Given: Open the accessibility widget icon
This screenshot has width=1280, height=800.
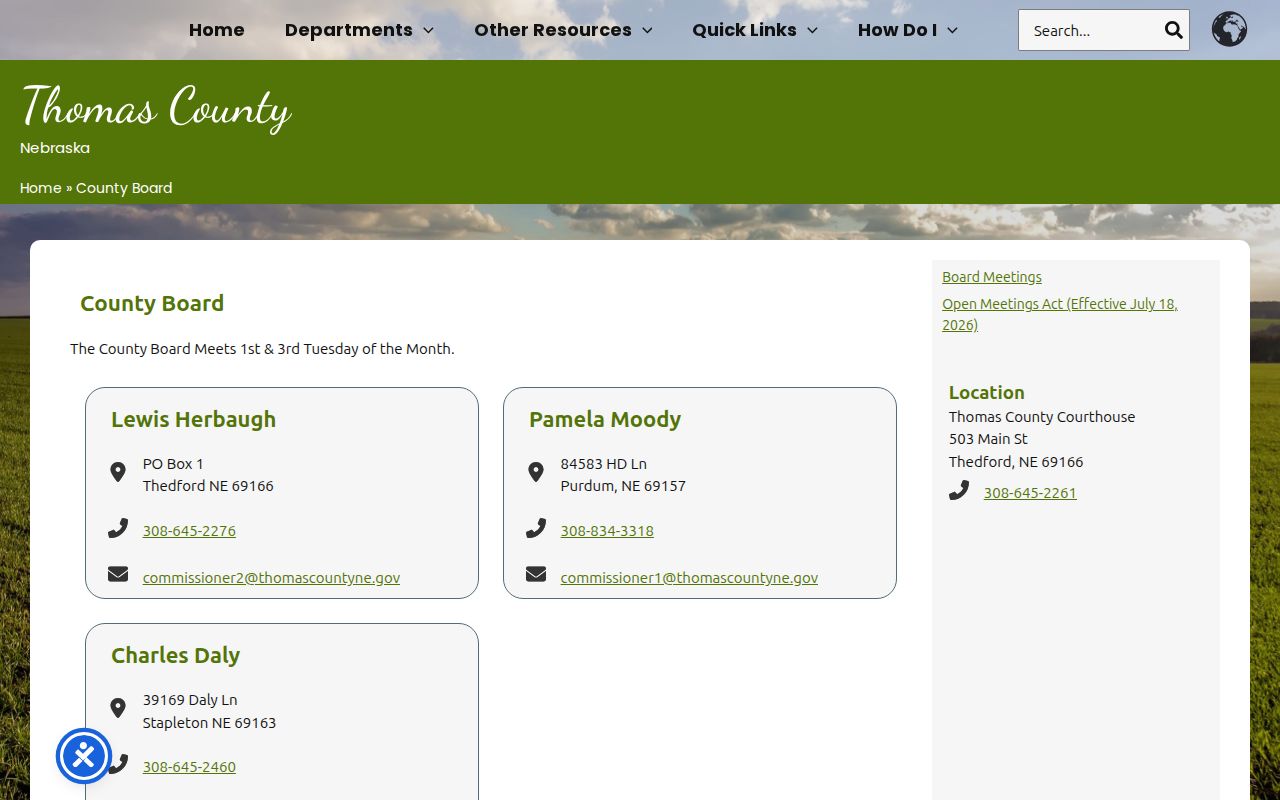Looking at the screenshot, I should 84,756.
